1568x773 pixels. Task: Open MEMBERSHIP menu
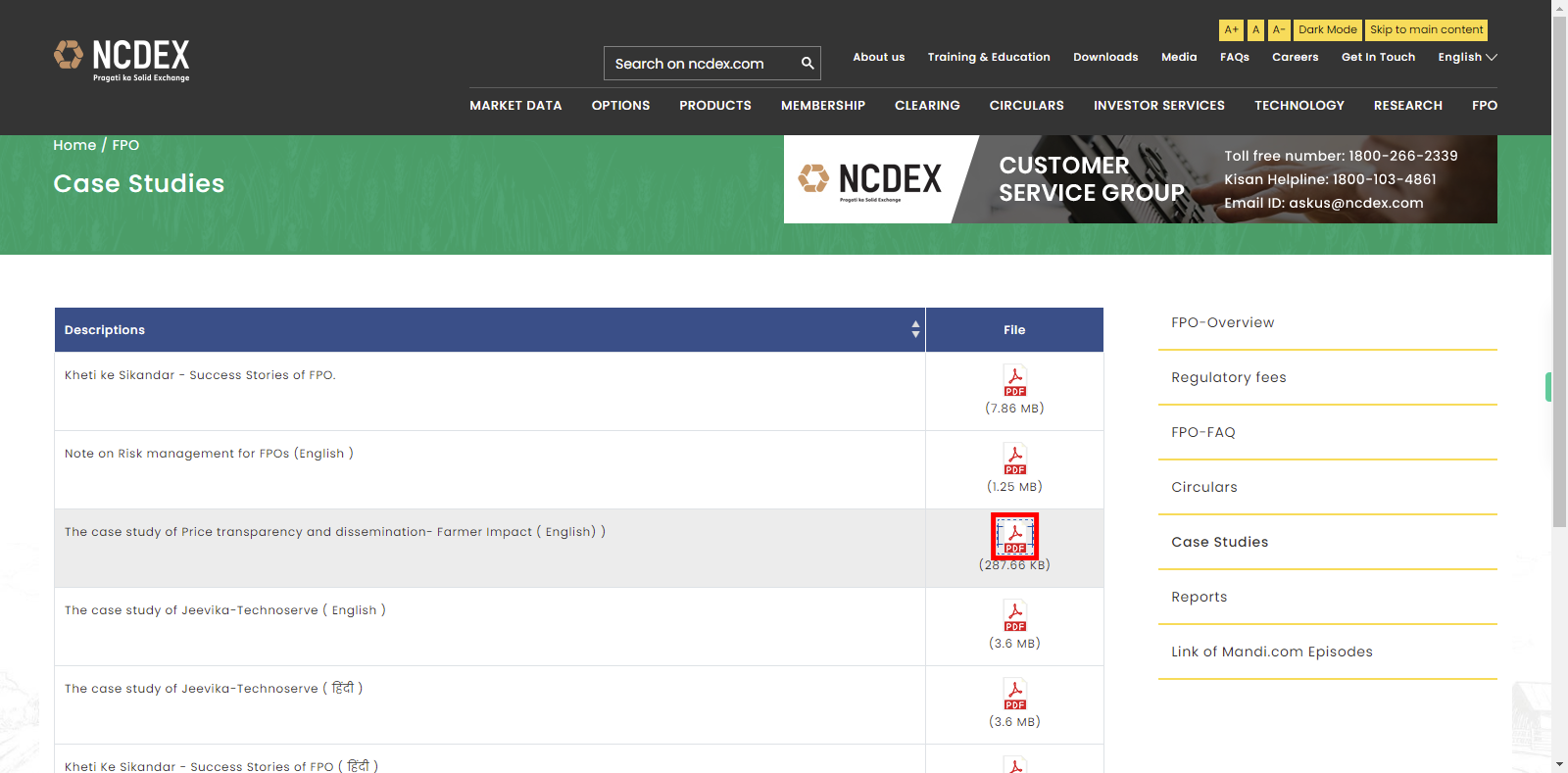pos(823,105)
